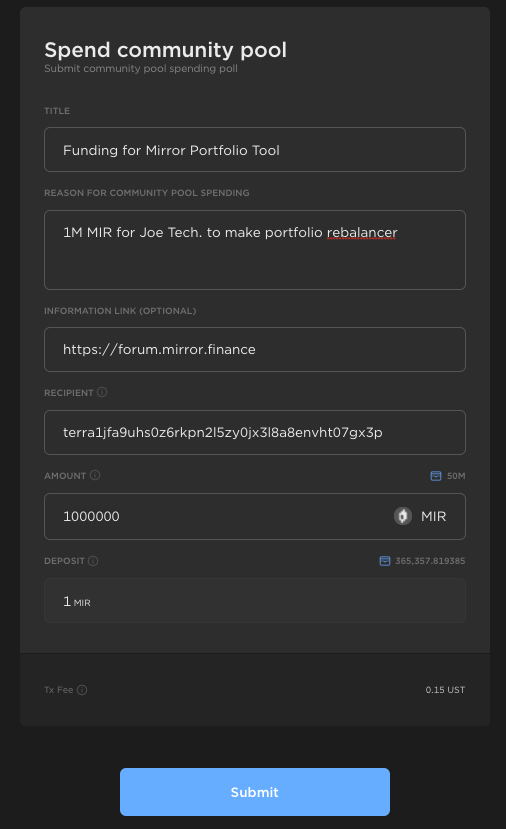Click the info icon beside Recipient label
The width and height of the screenshot is (506, 829).
point(102,392)
